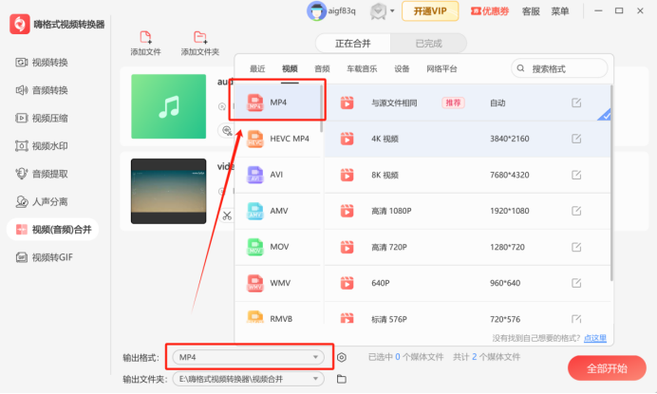The image size is (657, 394).
Task: Open Audio Conversion (音频转换) in sidebar
Action: pos(41,90)
